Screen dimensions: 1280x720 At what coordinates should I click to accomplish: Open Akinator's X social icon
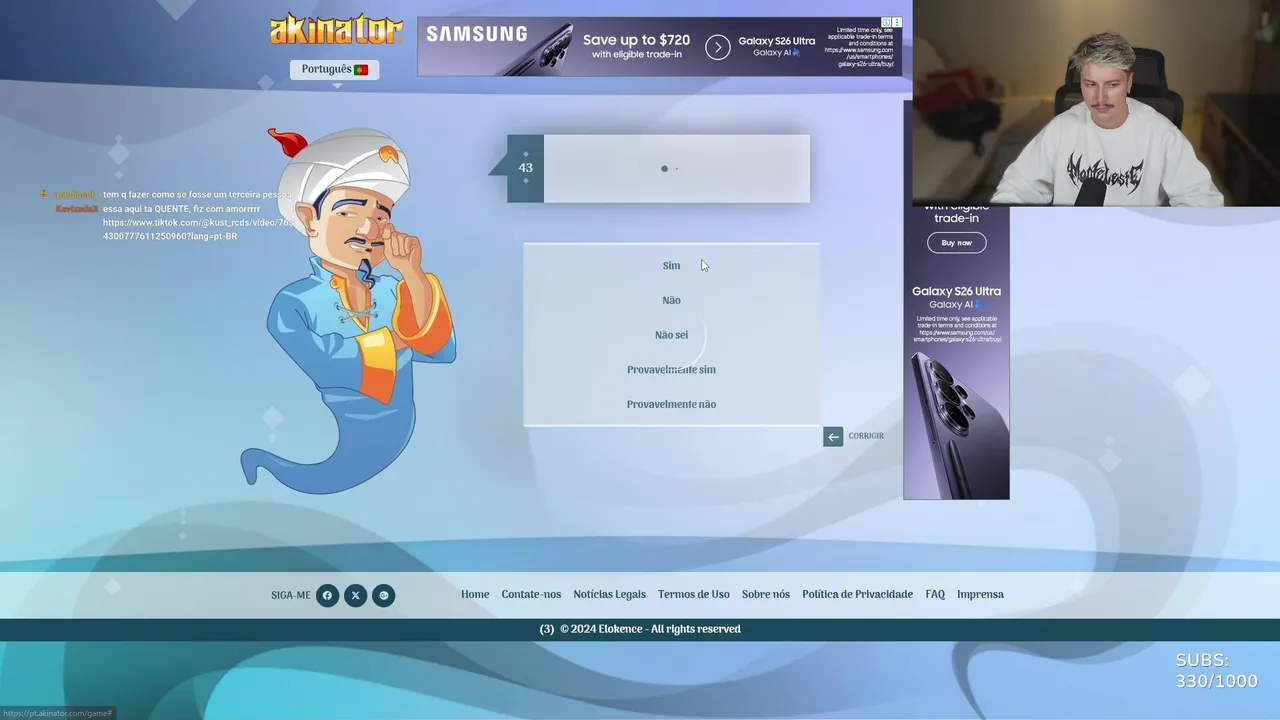pos(355,596)
